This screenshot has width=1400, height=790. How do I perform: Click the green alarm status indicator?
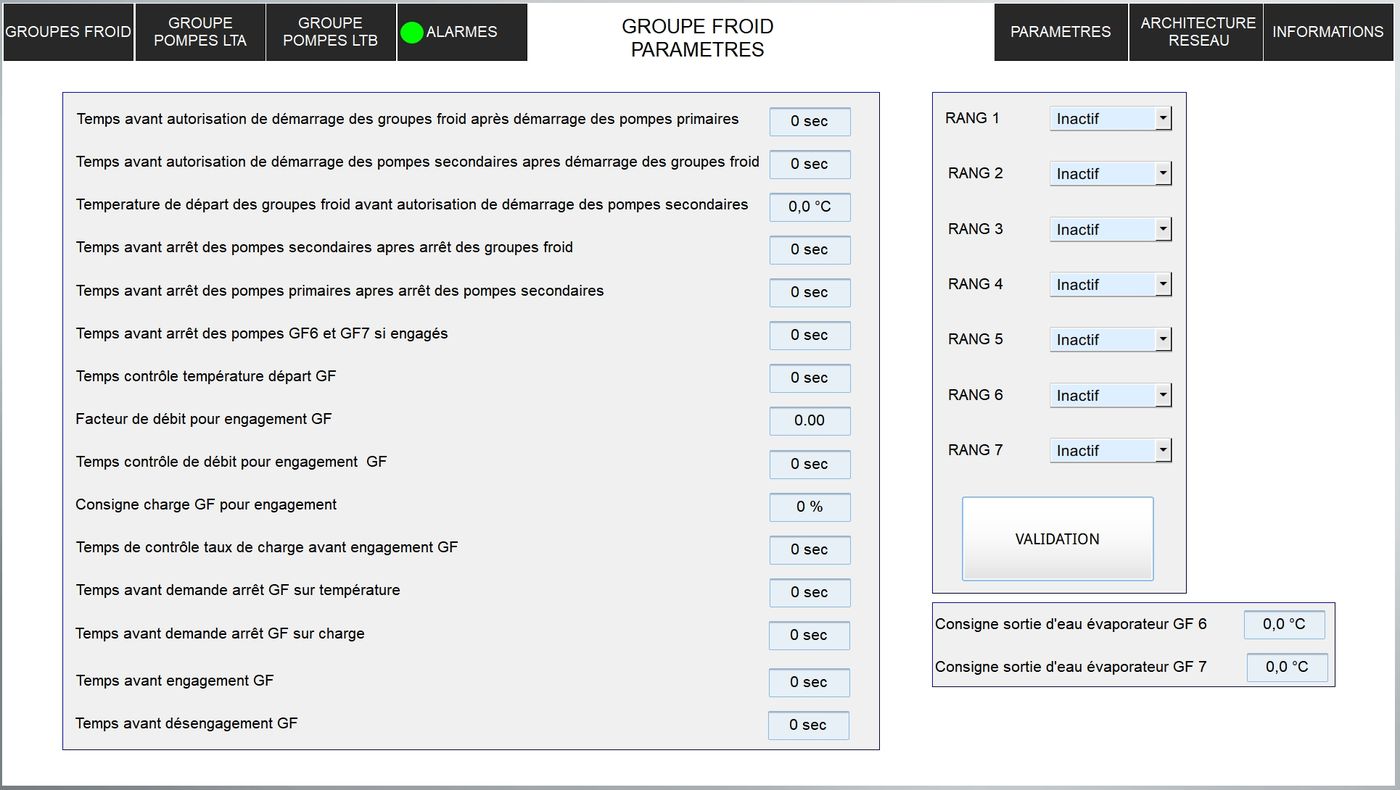pos(411,32)
